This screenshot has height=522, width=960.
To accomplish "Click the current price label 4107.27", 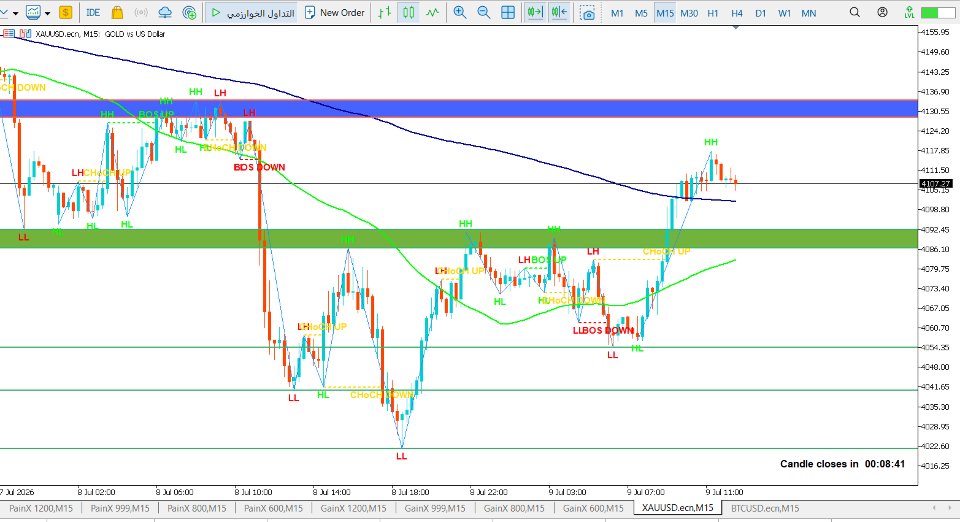I will [936, 184].
